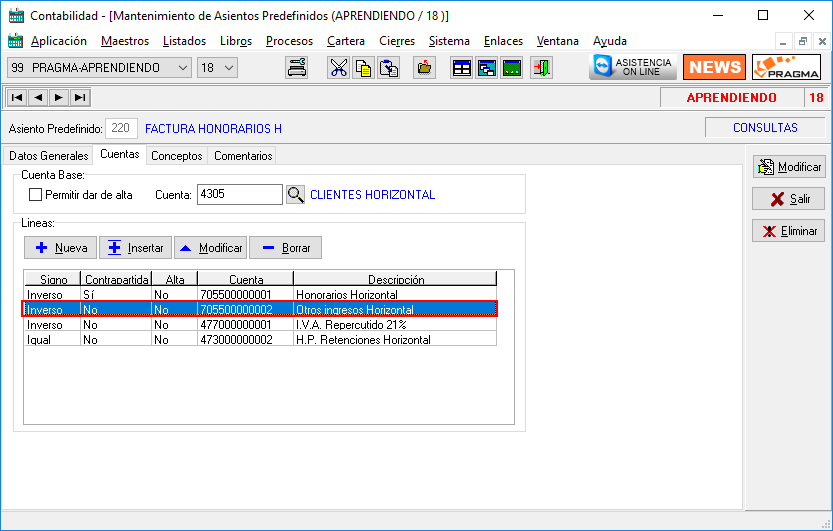Select row Honorarios Horizontal
Screen dimensions: 833x531
tap(261, 294)
